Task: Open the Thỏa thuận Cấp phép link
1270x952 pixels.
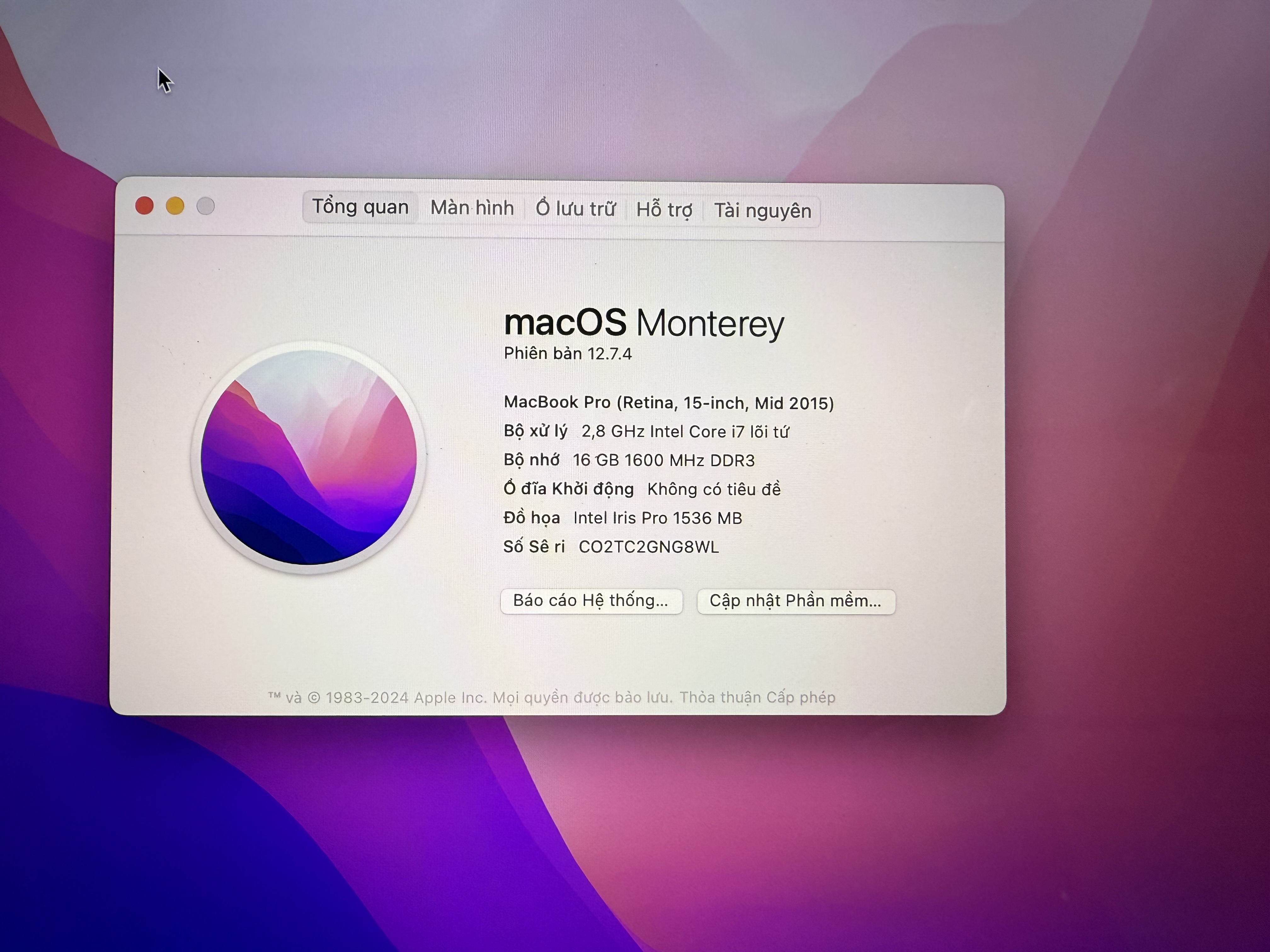Action: (757, 697)
